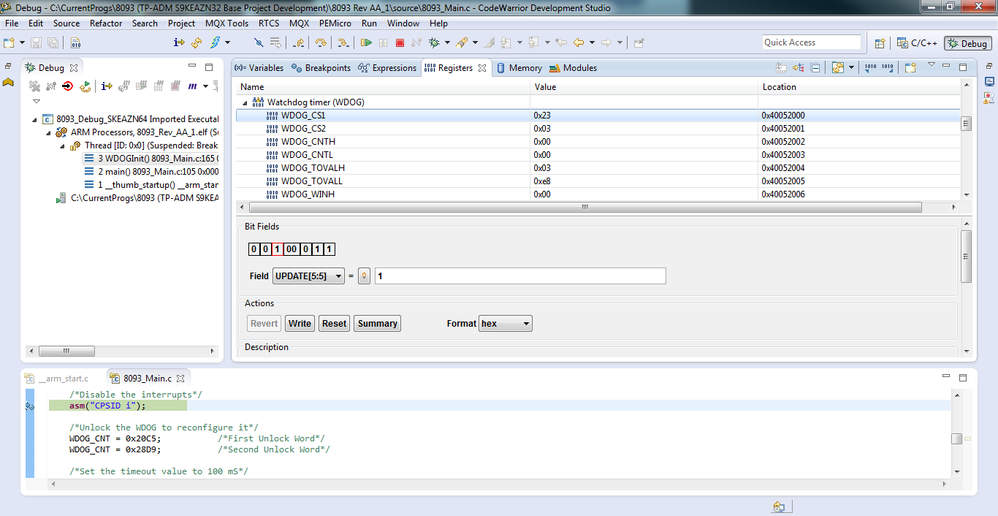
Task: Click the Reset button in Actions
Action: (334, 323)
